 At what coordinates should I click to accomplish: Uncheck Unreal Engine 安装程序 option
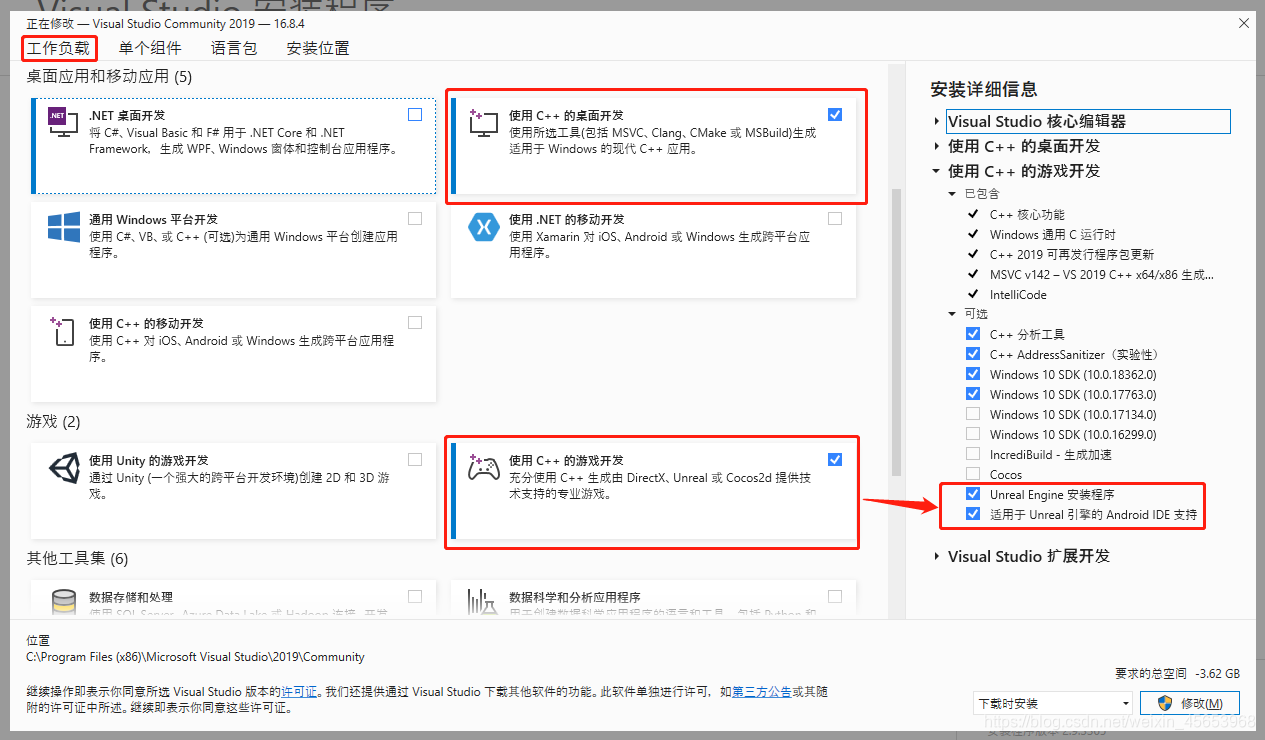click(x=973, y=494)
